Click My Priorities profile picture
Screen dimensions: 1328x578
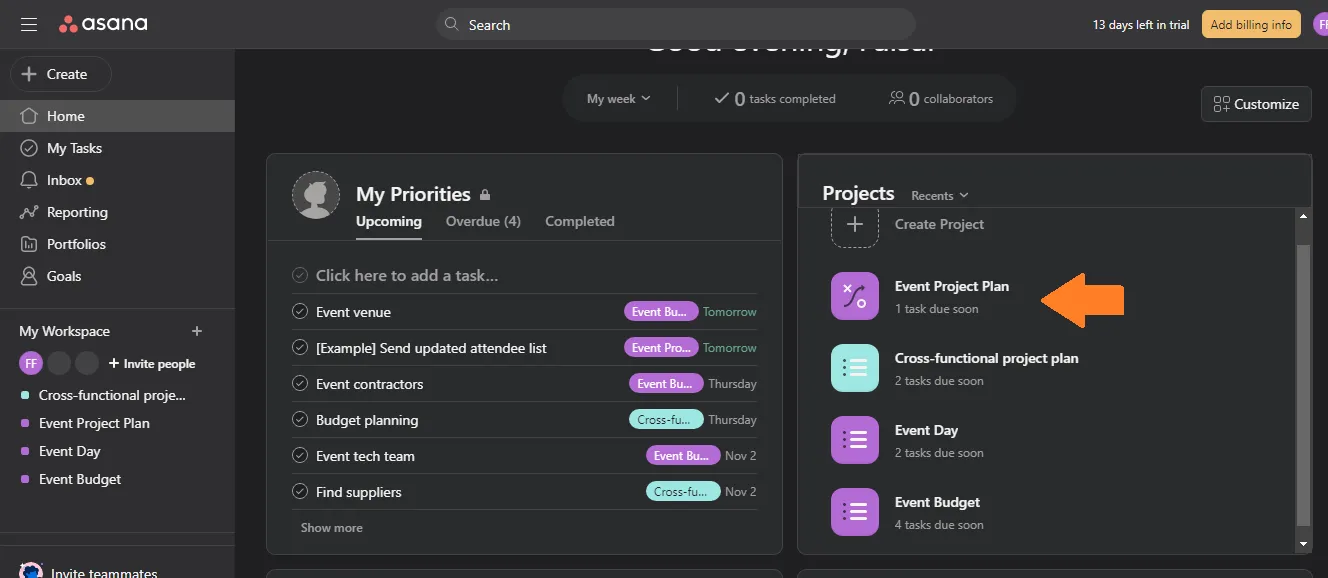[316, 195]
